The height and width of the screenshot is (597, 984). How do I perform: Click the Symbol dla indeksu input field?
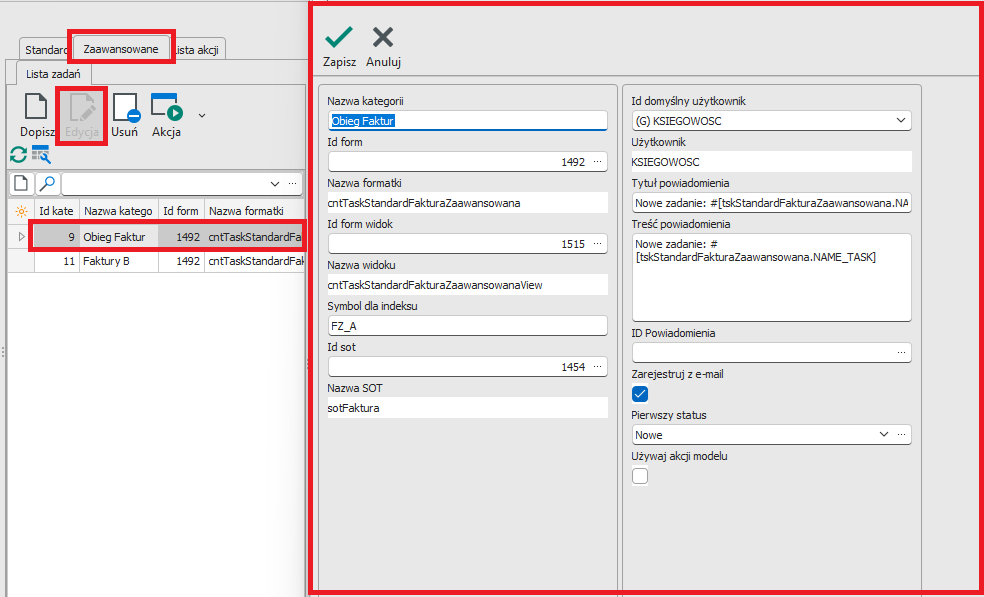click(466, 326)
